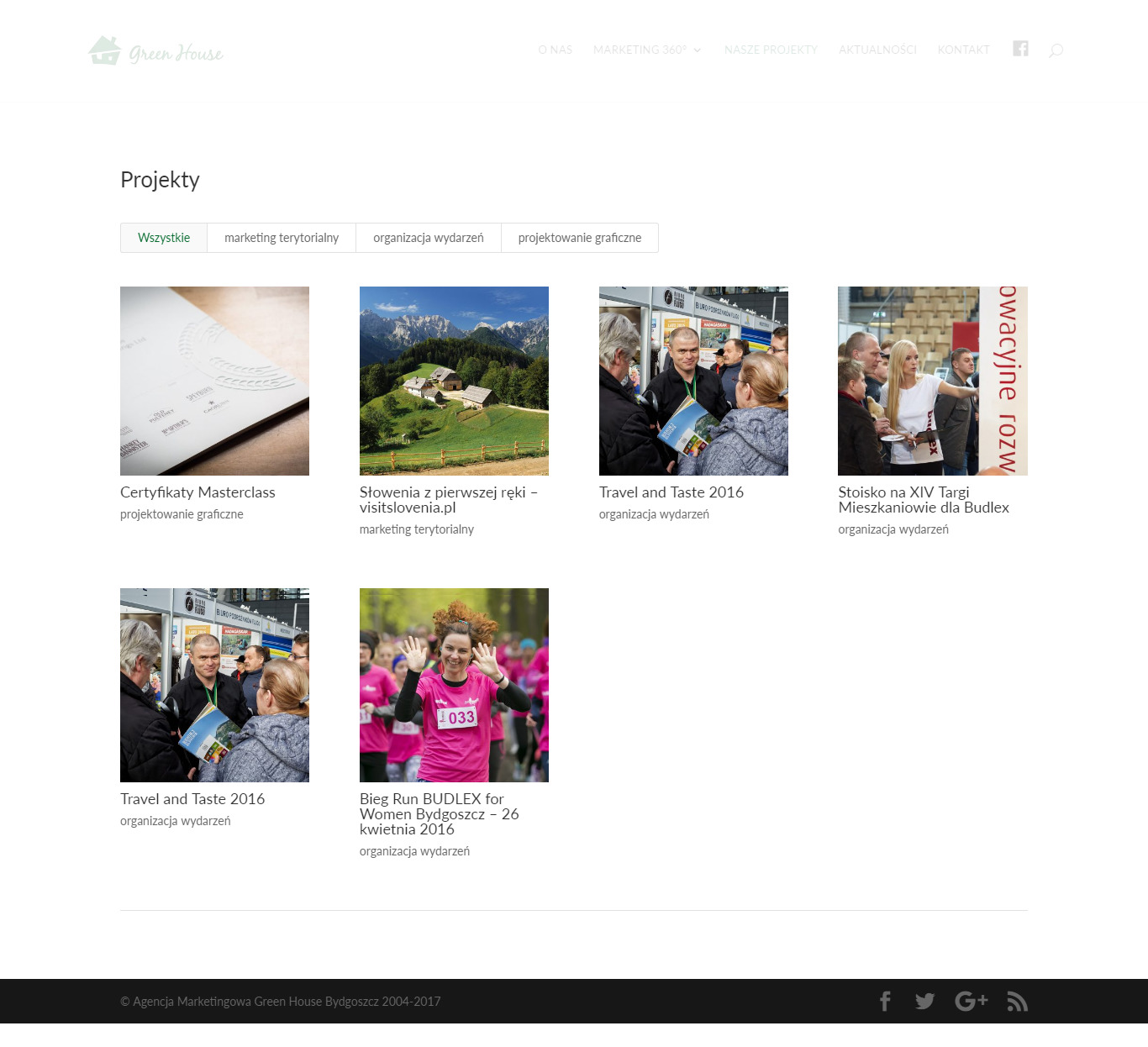Open the RSS feed icon
Screen dimensions: 1148x1047
click(x=1017, y=1001)
